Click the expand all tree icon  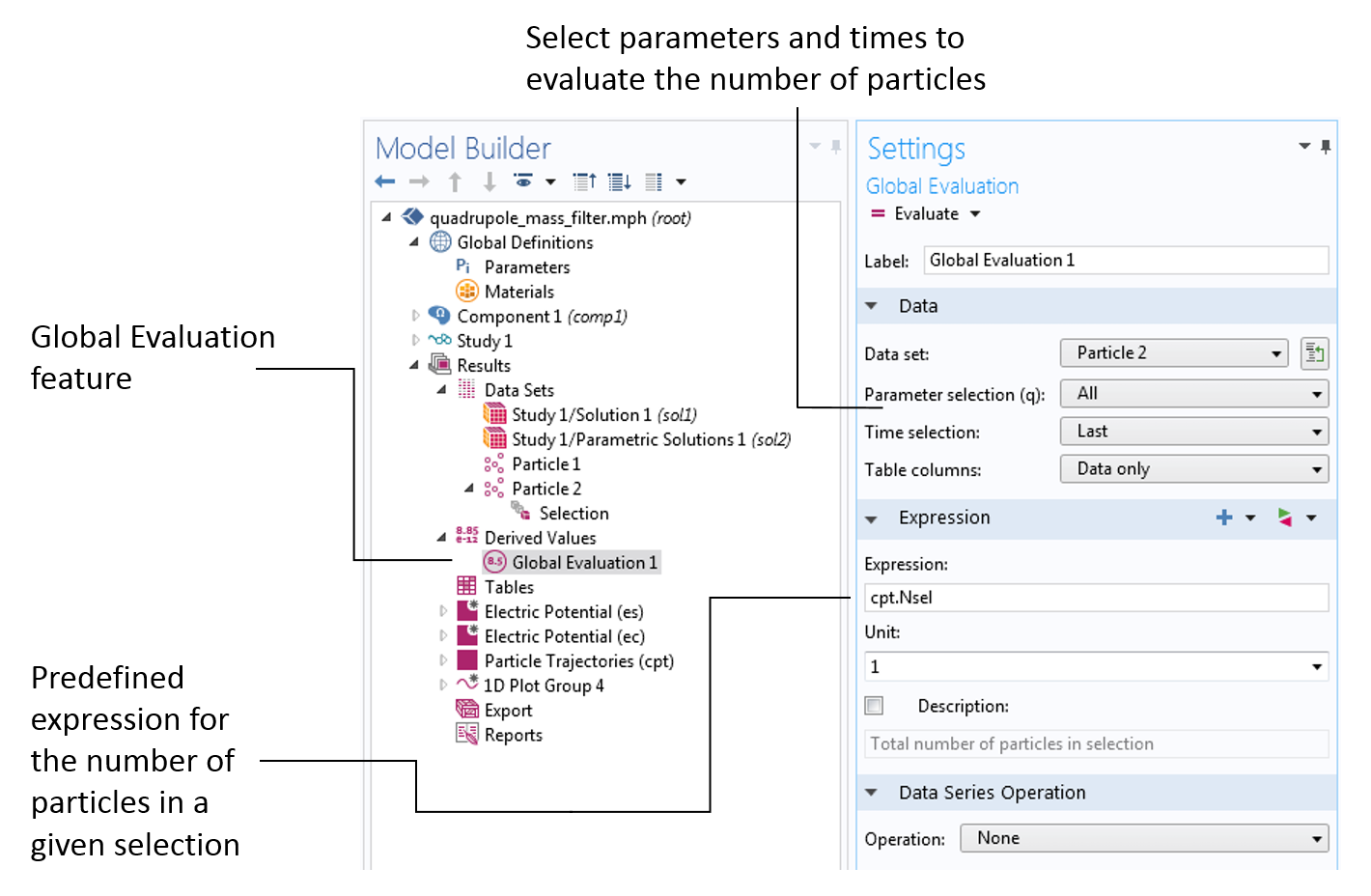[619, 182]
